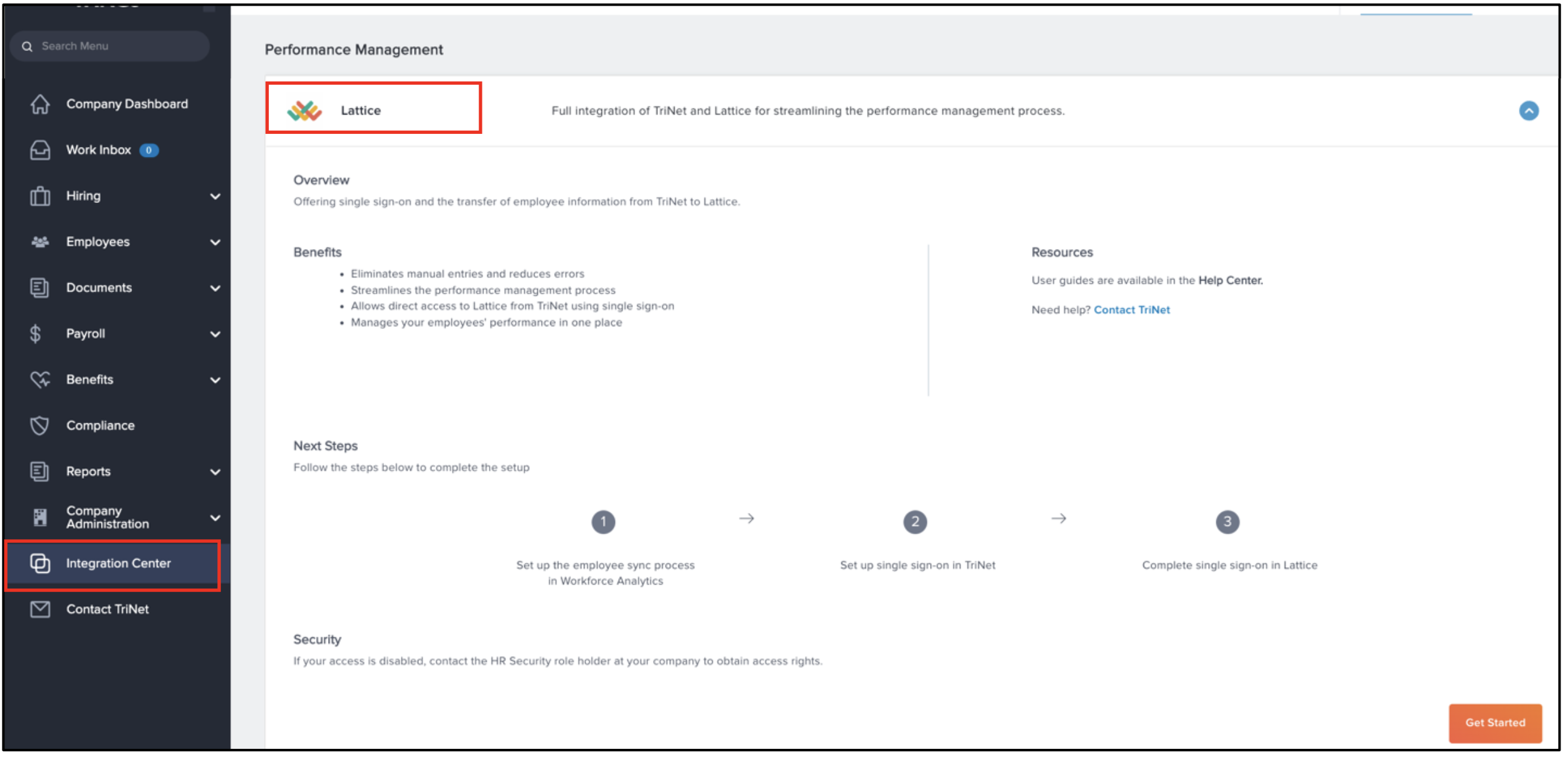Click the Hiring briefcase icon
This screenshot has width=1568, height=757.
(40, 196)
